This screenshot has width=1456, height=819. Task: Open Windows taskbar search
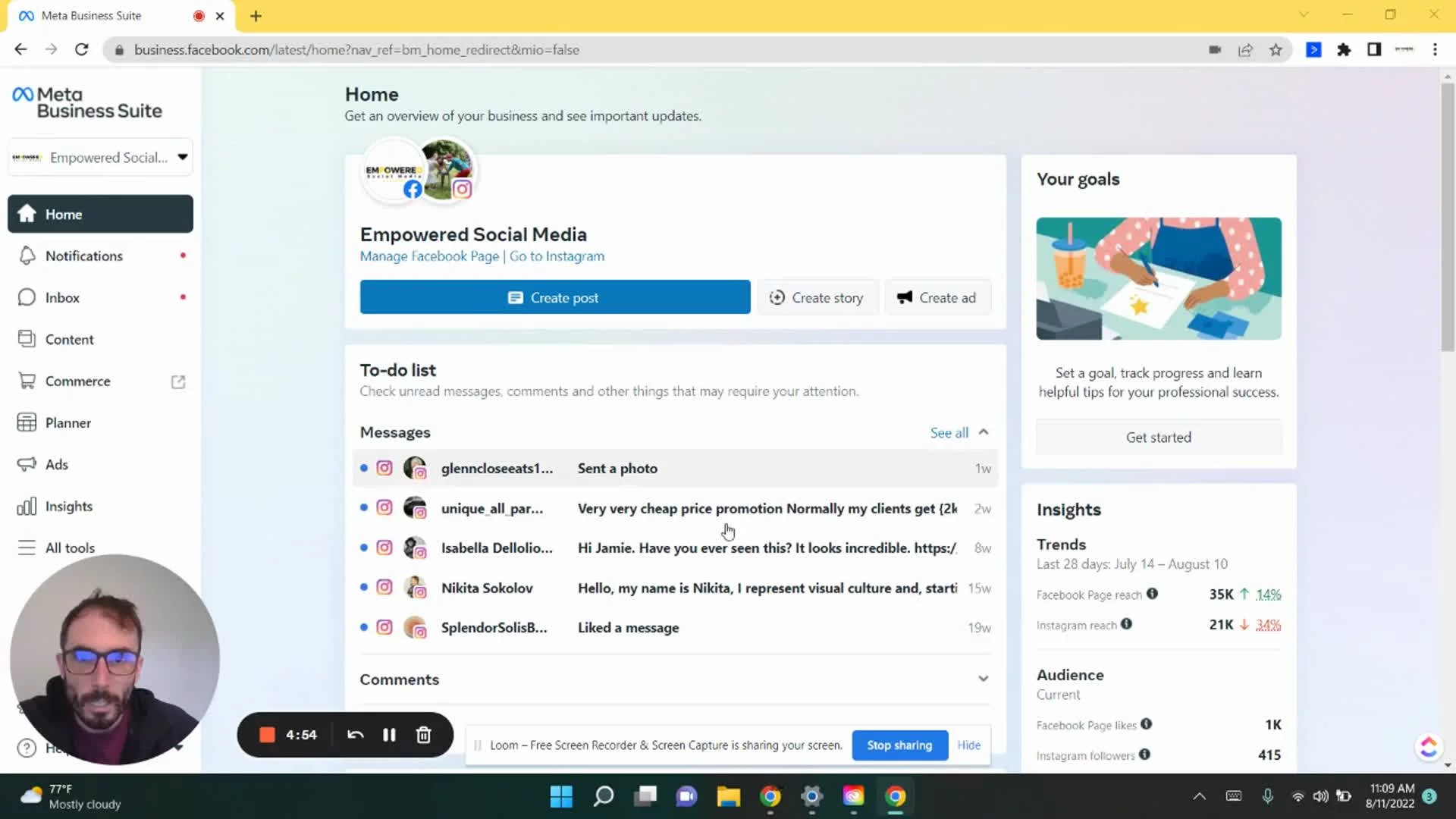604,796
